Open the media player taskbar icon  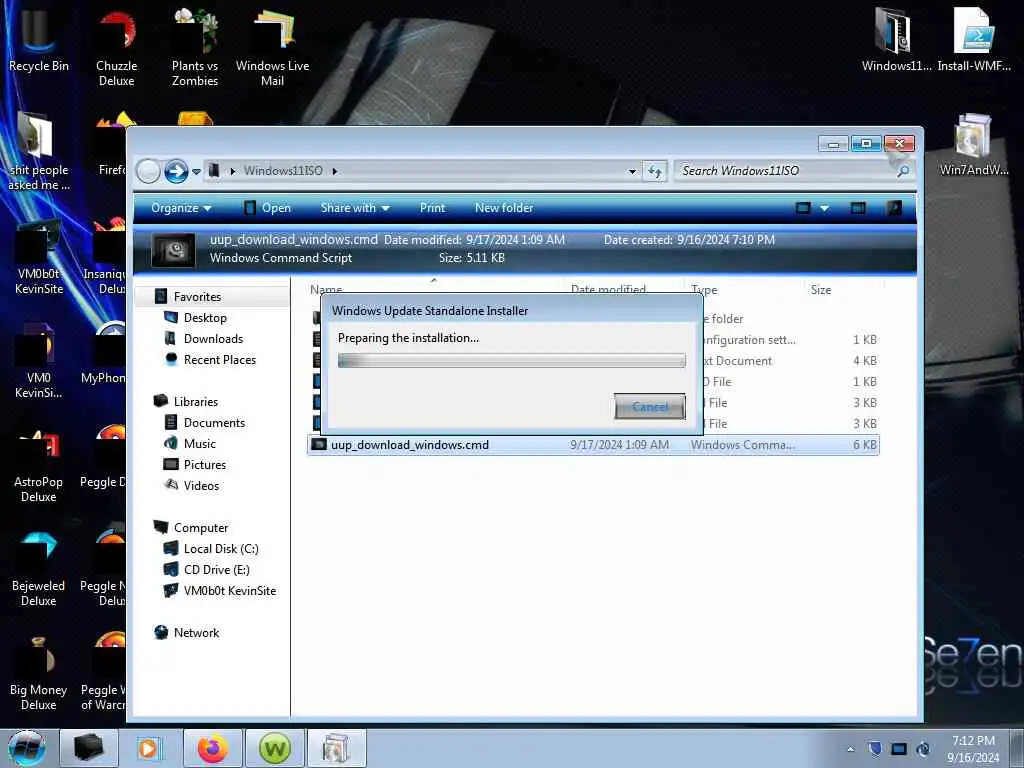[150, 748]
